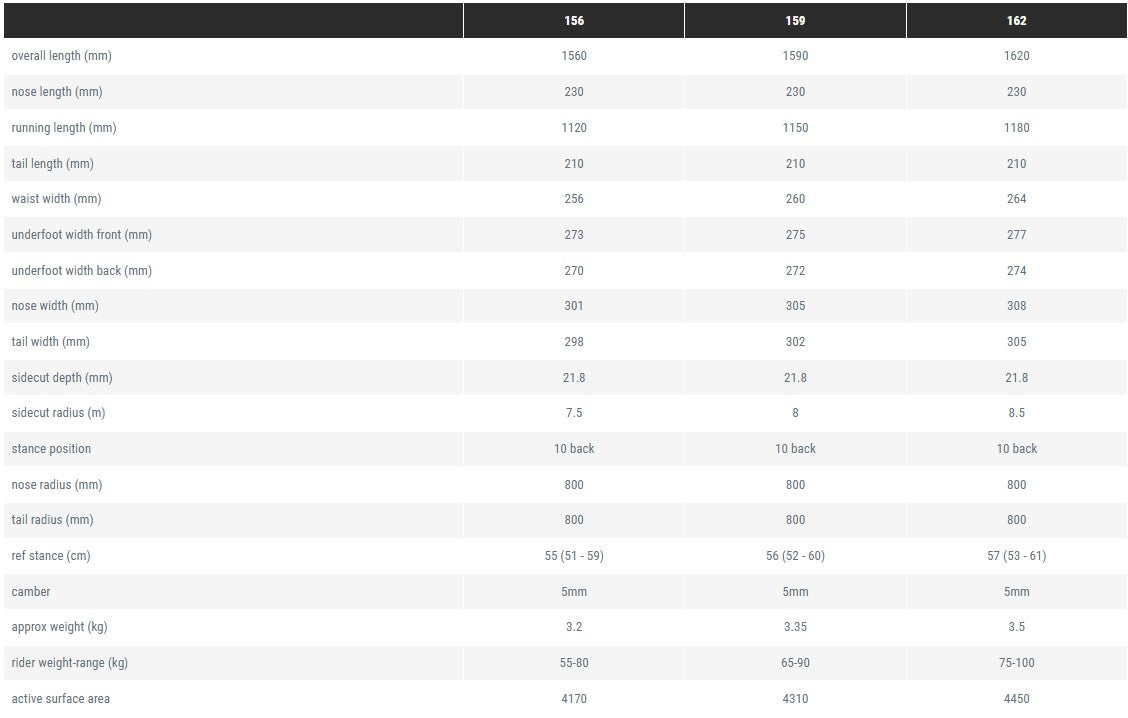This screenshot has height=718, width=1128.
Task: Click the waist width (mm) label
Action: click(x=56, y=199)
